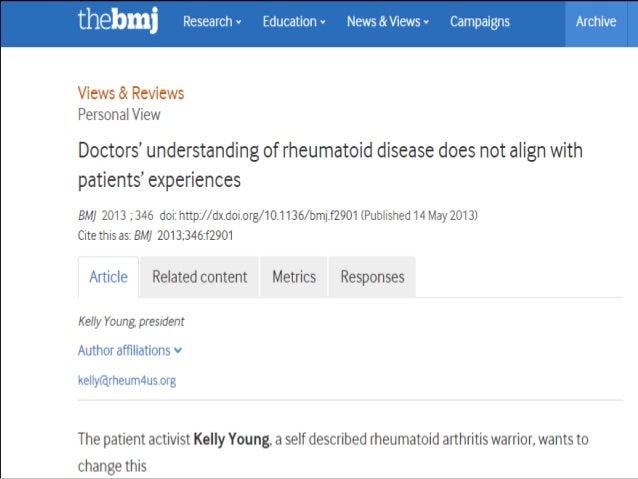The width and height of the screenshot is (638, 479).
Task: Switch to Related content tab
Action: 199,277
